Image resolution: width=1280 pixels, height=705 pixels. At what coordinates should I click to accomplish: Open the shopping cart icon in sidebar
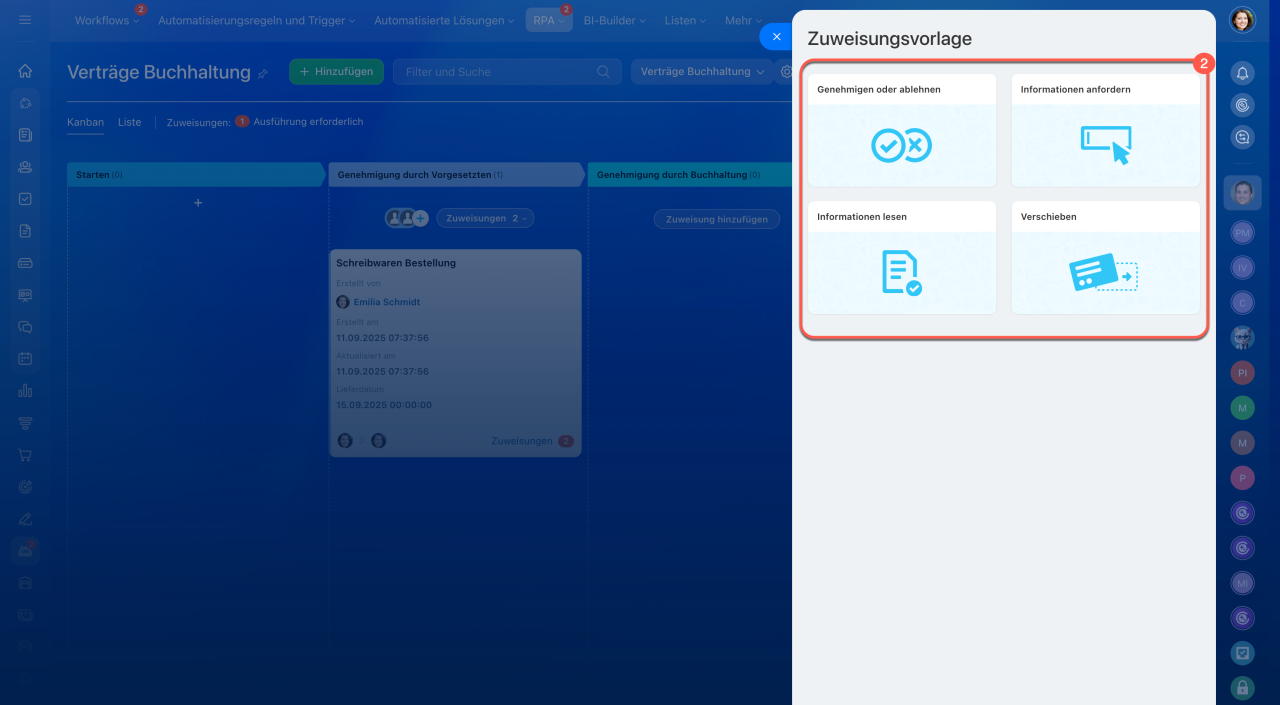25,455
